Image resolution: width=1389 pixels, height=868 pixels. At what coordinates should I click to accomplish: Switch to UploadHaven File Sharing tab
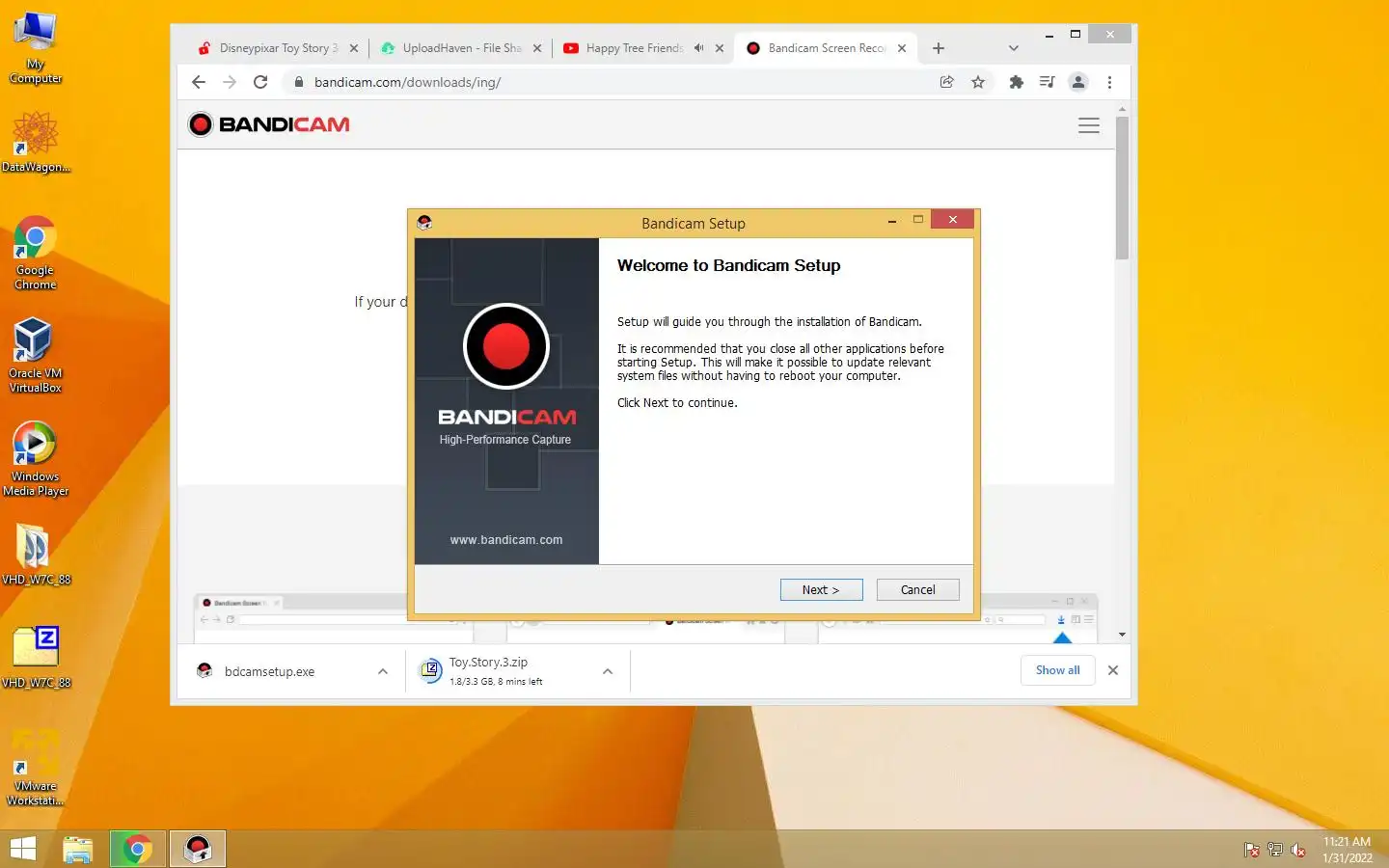(x=461, y=48)
